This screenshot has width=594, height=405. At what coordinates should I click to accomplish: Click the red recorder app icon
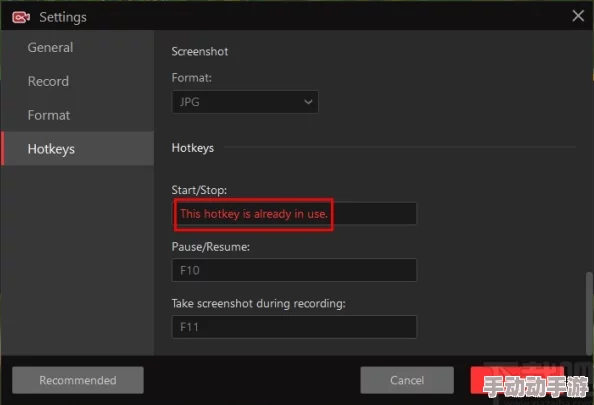click(21, 17)
